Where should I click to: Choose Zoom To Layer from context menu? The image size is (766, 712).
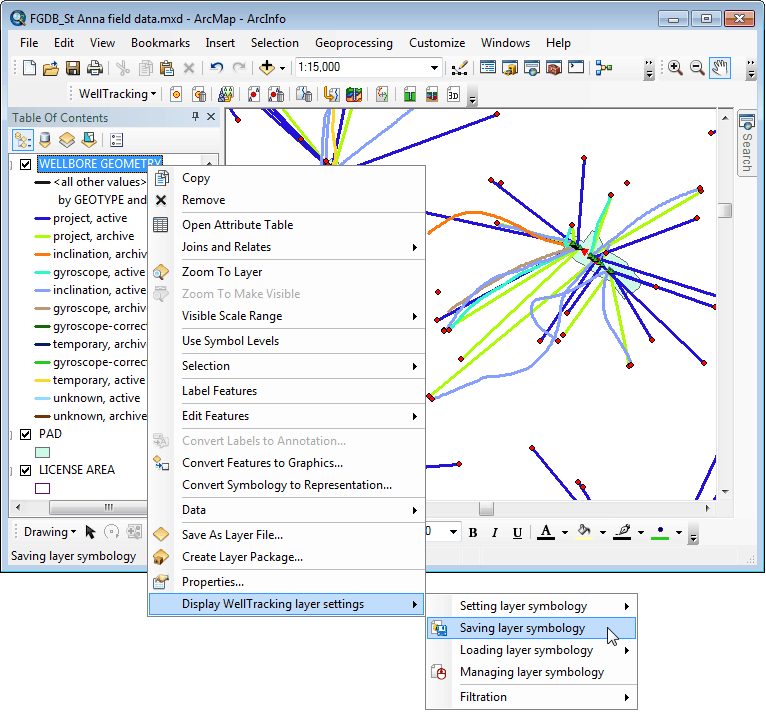tap(286, 272)
